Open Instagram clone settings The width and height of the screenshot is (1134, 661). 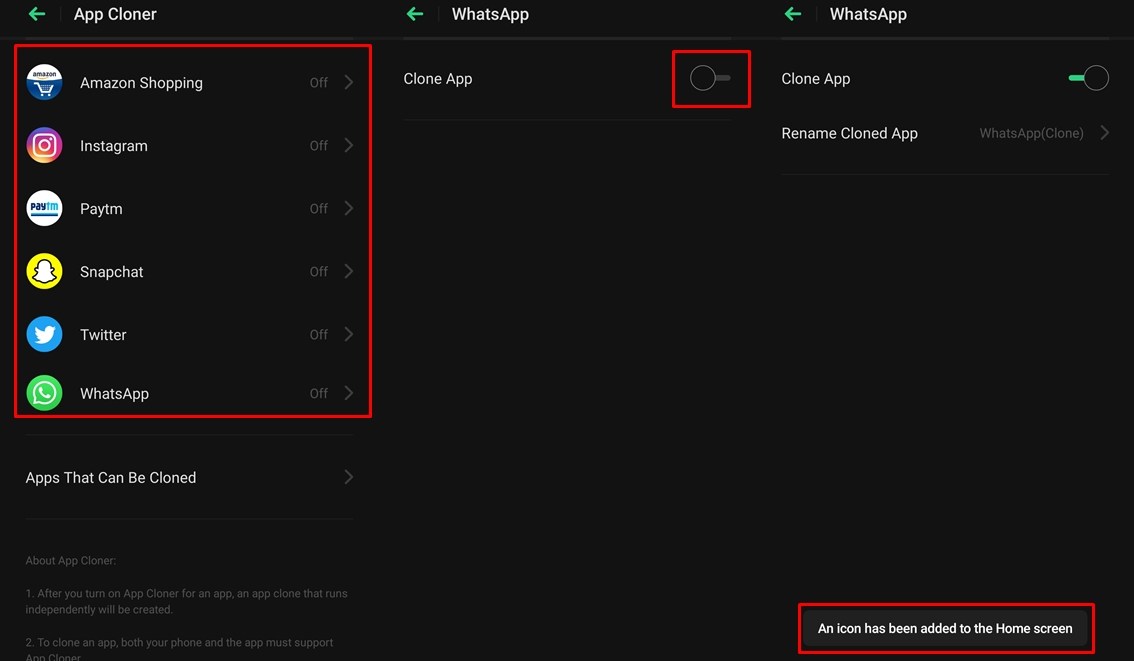(189, 145)
